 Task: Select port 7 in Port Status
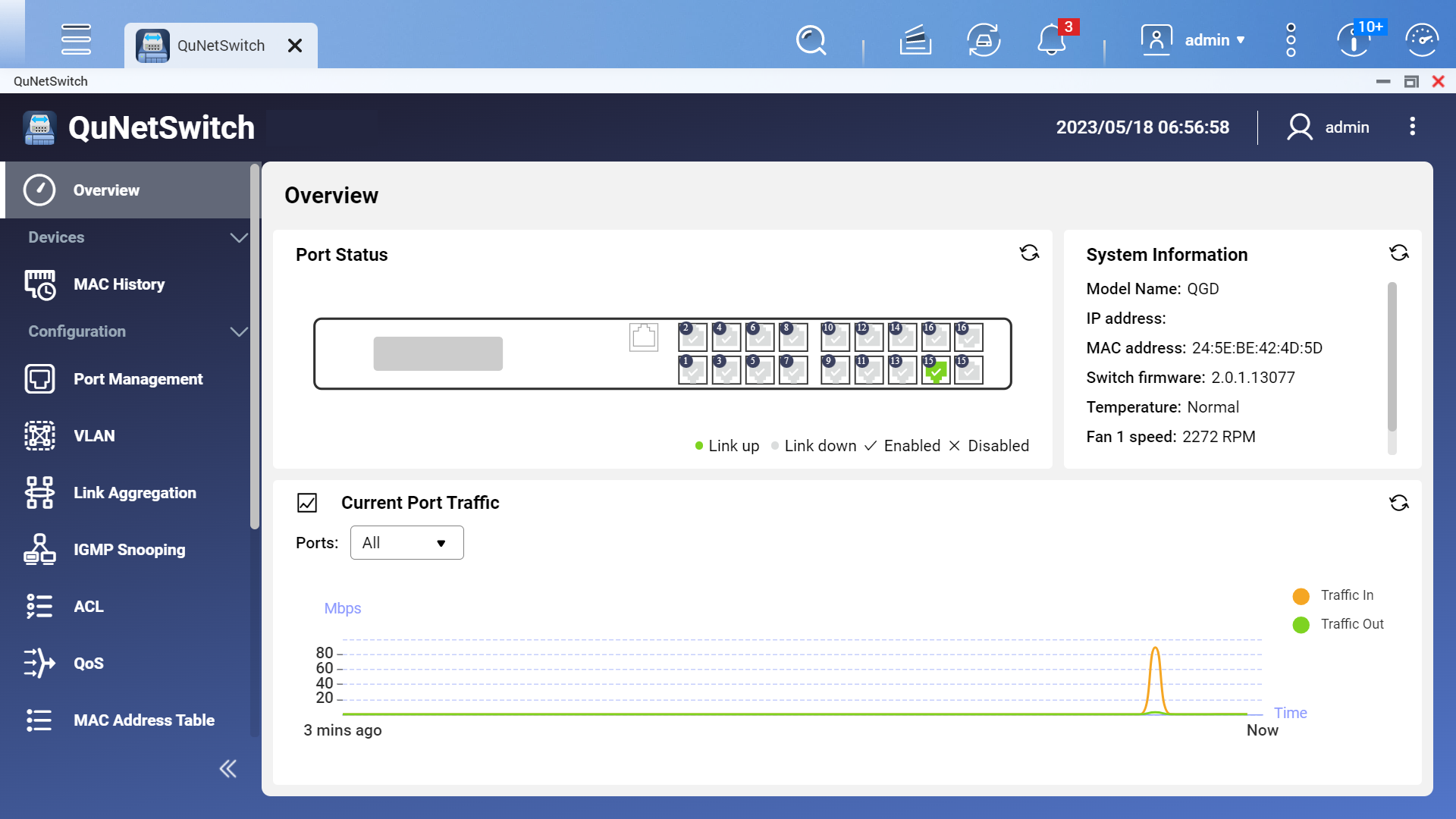(793, 370)
